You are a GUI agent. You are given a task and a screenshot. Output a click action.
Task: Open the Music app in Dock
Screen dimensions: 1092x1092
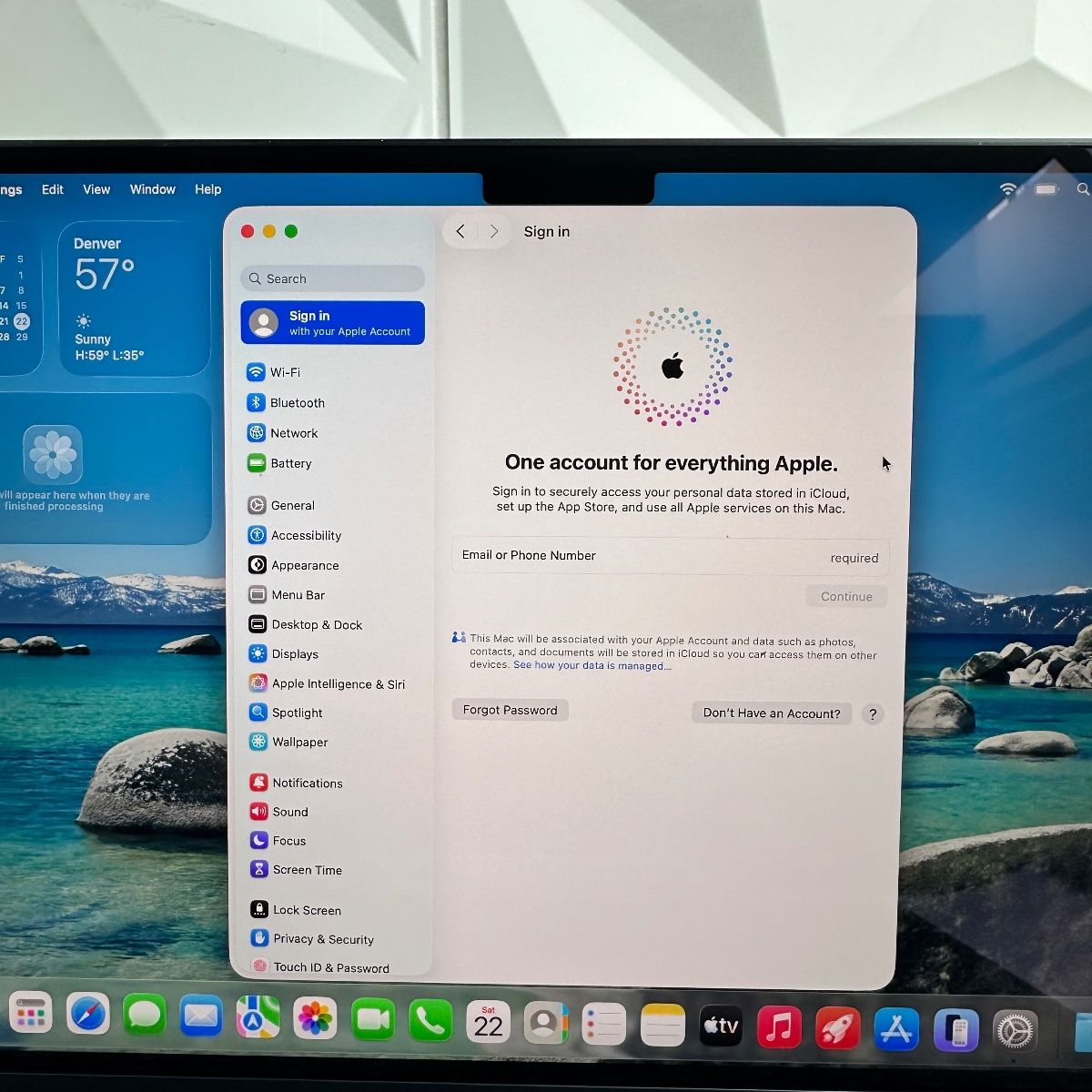click(779, 1028)
